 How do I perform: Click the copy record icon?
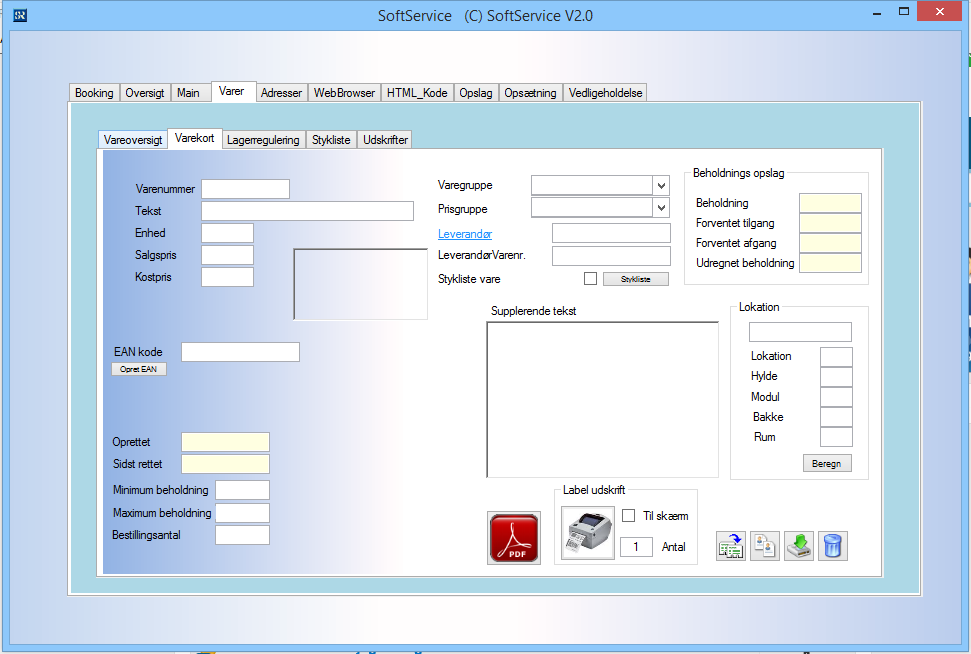[765, 545]
